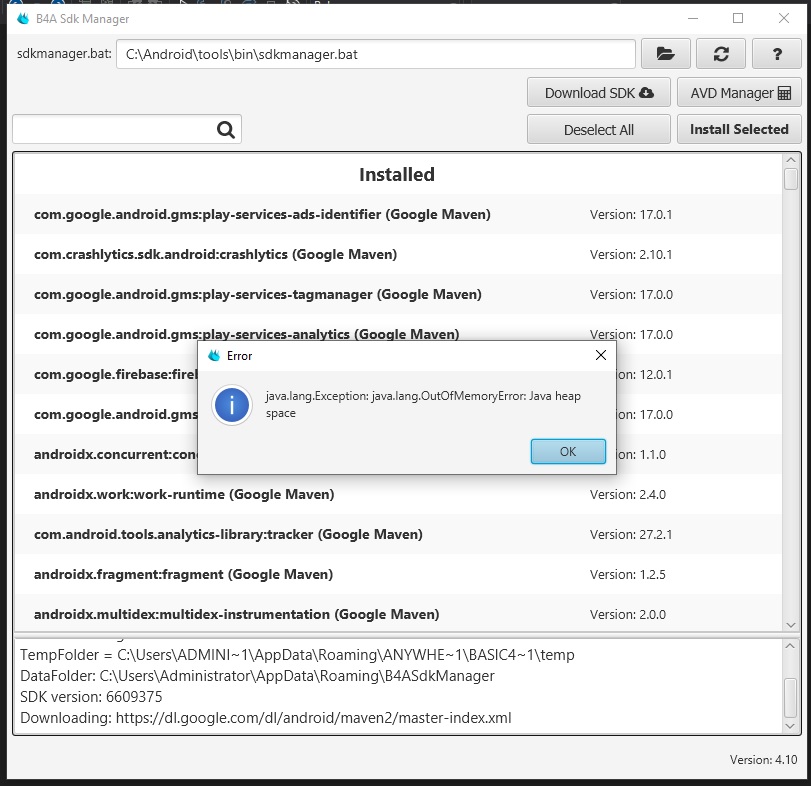The height and width of the screenshot is (786, 811).
Task: Select analytics-library:tracker package row
Action: point(398,534)
